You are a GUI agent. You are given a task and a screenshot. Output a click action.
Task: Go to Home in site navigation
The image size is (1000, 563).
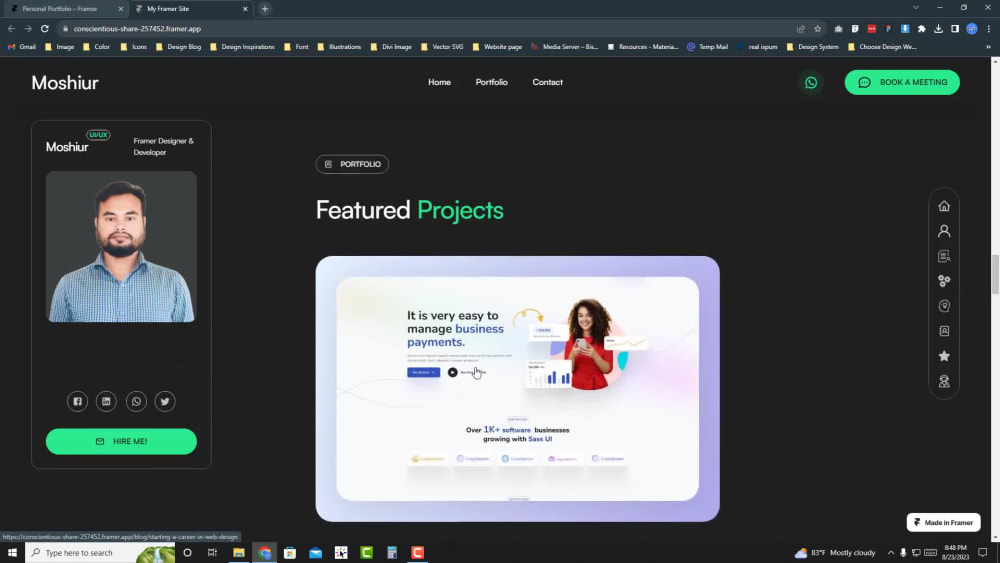click(x=439, y=82)
